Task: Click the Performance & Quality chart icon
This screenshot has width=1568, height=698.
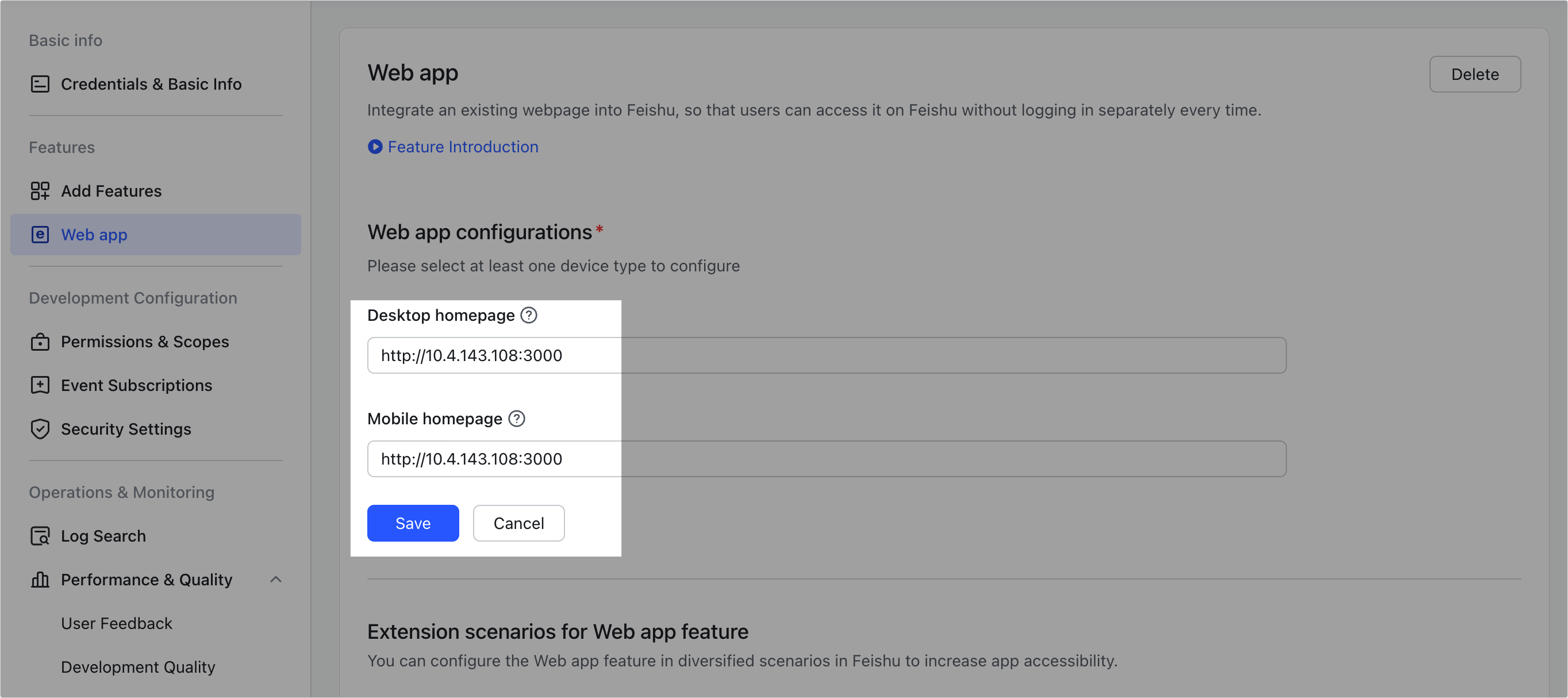Action: pos(40,580)
